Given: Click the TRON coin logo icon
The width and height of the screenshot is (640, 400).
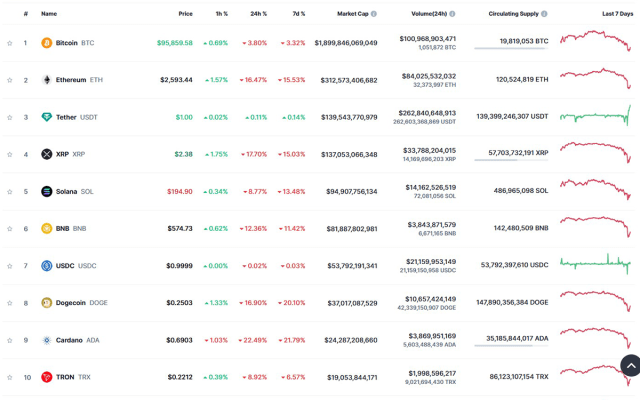Looking at the screenshot, I should click(x=46, y=377).
